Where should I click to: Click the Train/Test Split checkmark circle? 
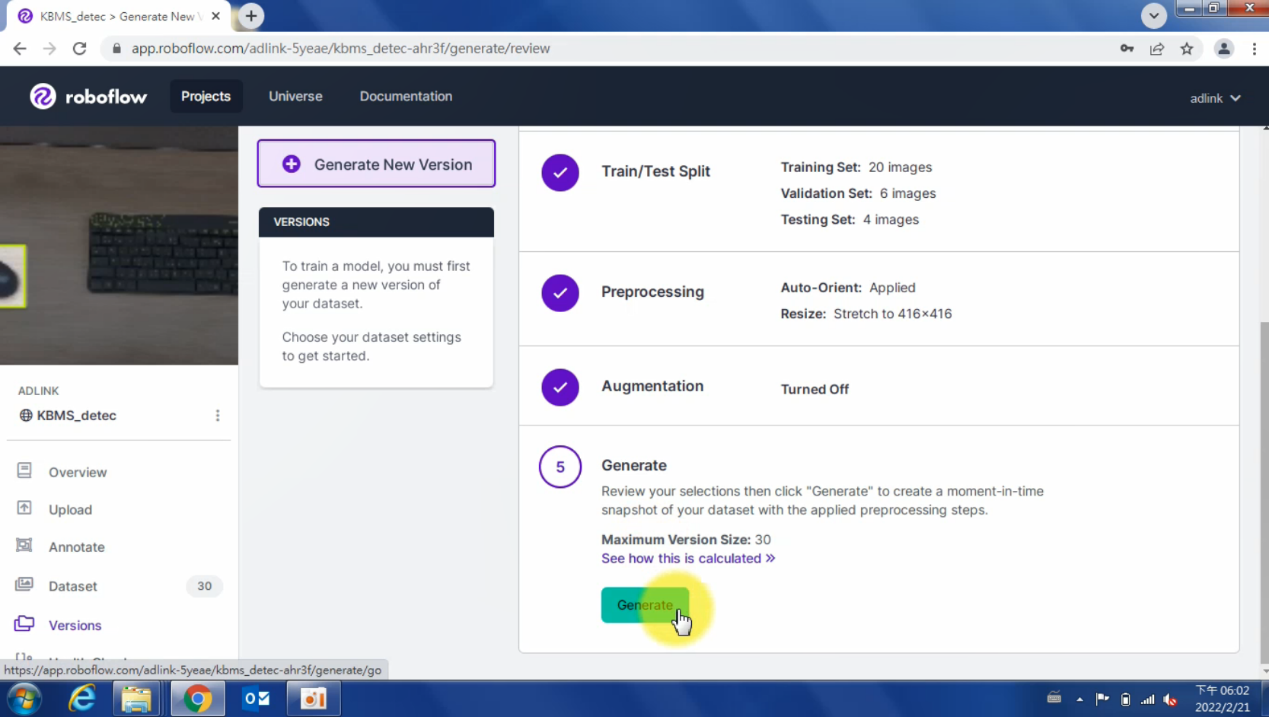point(560,172)
